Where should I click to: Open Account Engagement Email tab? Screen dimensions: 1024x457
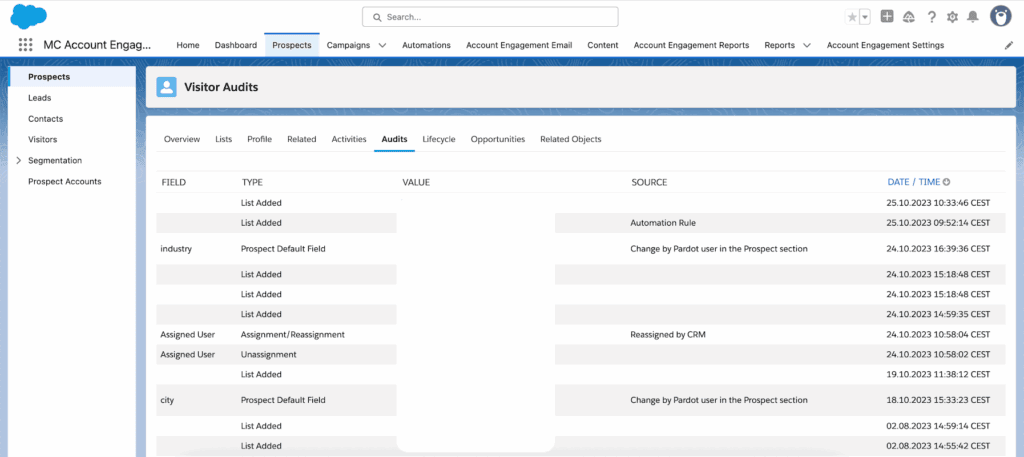[519, 45]
